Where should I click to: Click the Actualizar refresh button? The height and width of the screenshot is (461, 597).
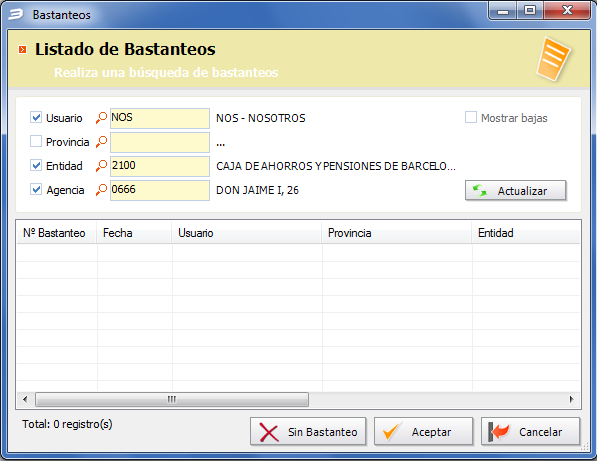coord(516,190)
